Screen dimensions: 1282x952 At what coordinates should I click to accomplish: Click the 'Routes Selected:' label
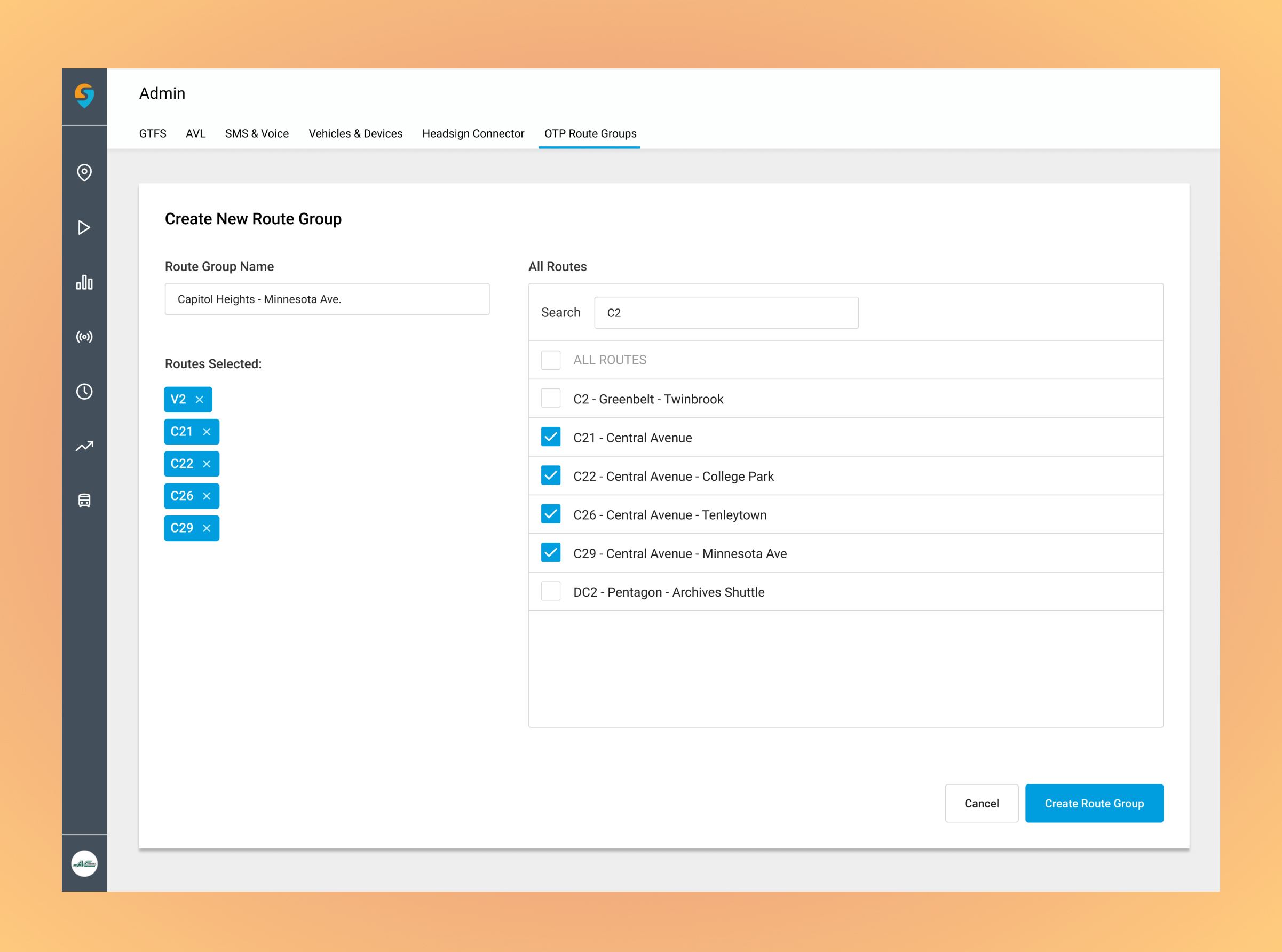[213, 364]
